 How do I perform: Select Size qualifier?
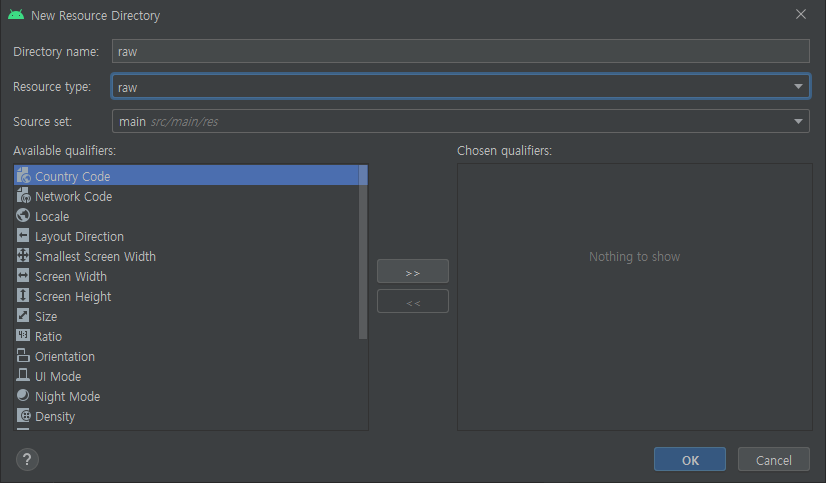pos(186,316)
